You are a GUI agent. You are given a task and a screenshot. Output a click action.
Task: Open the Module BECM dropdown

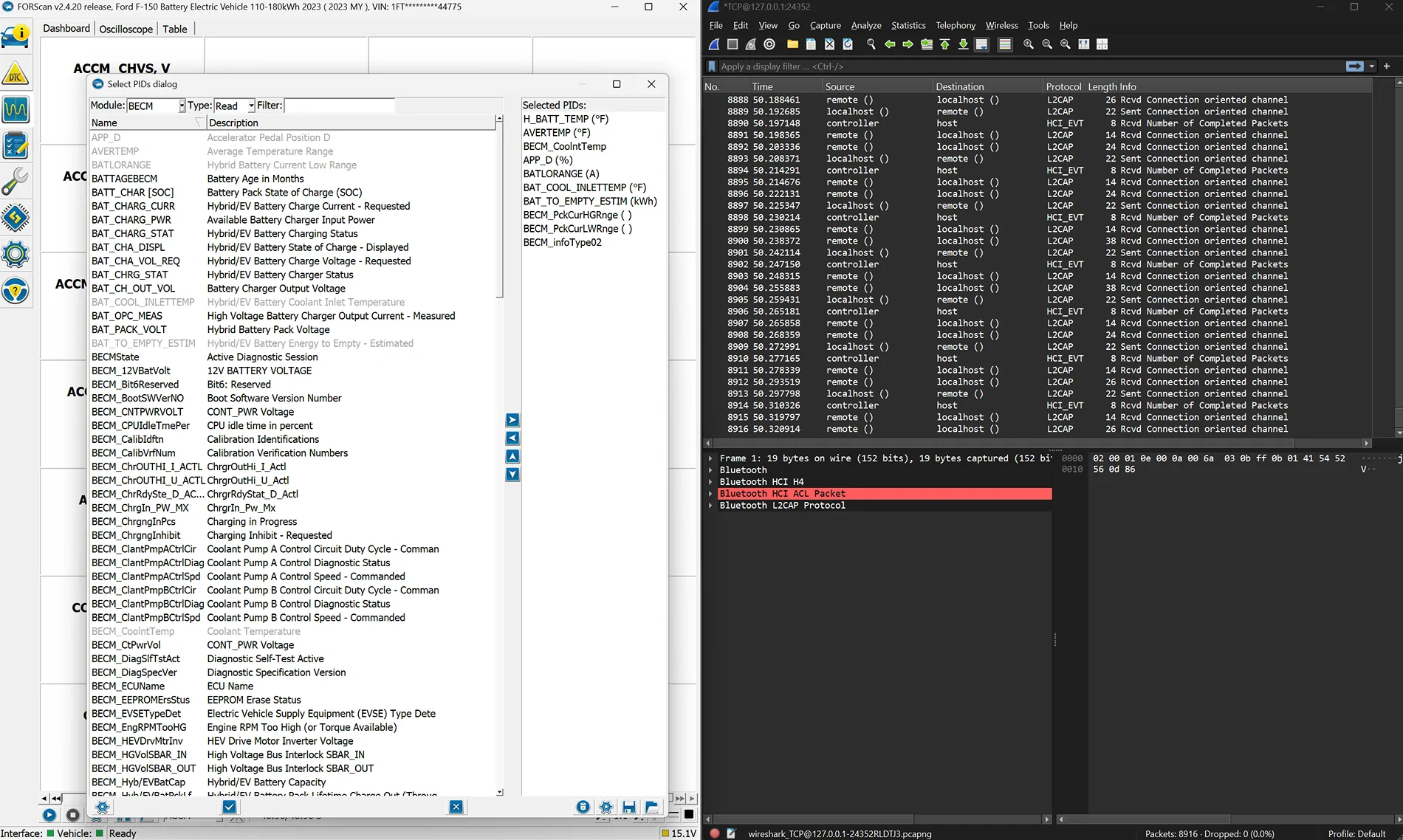pyautogui.click(x=182, y=106)
